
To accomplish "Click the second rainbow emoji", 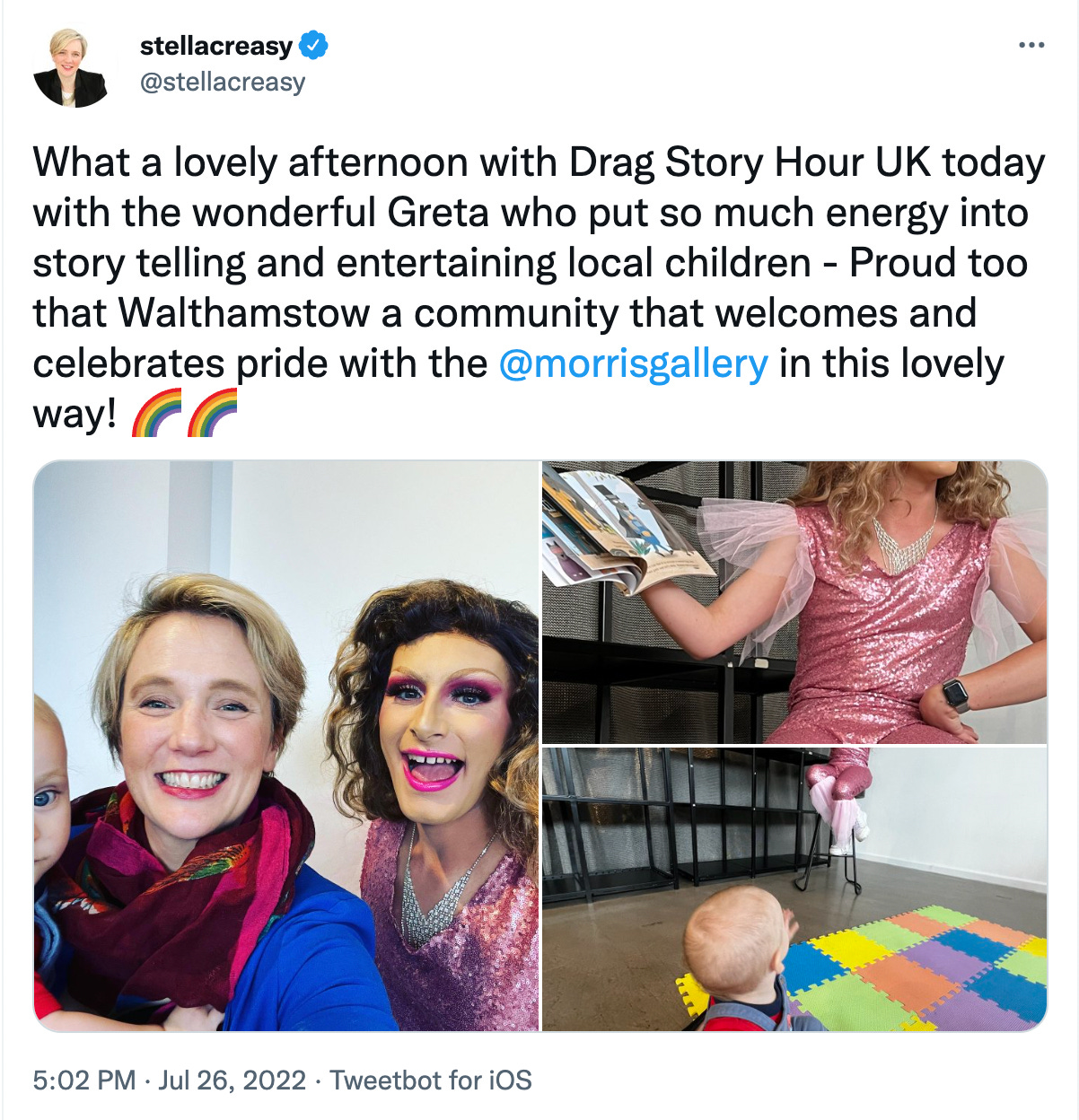I will click(212, 414).
